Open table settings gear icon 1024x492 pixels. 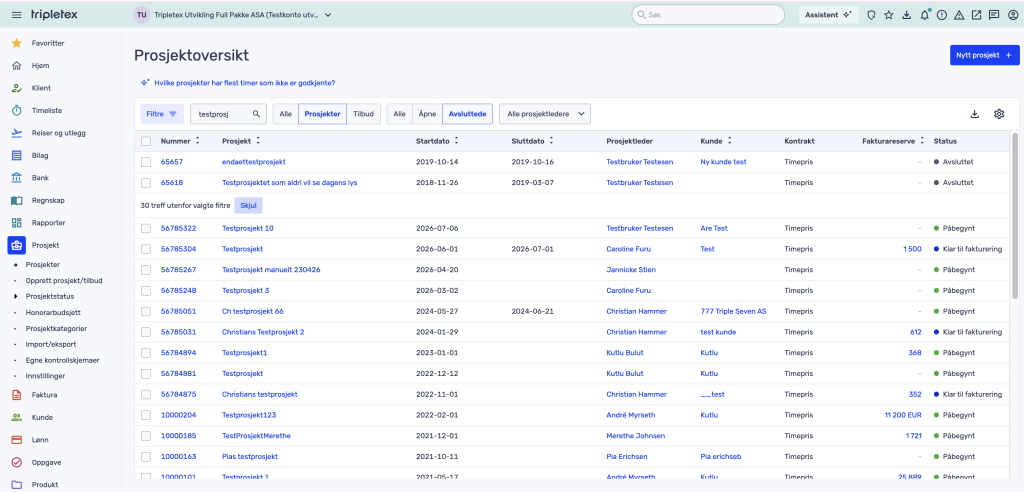pos(999,114)
